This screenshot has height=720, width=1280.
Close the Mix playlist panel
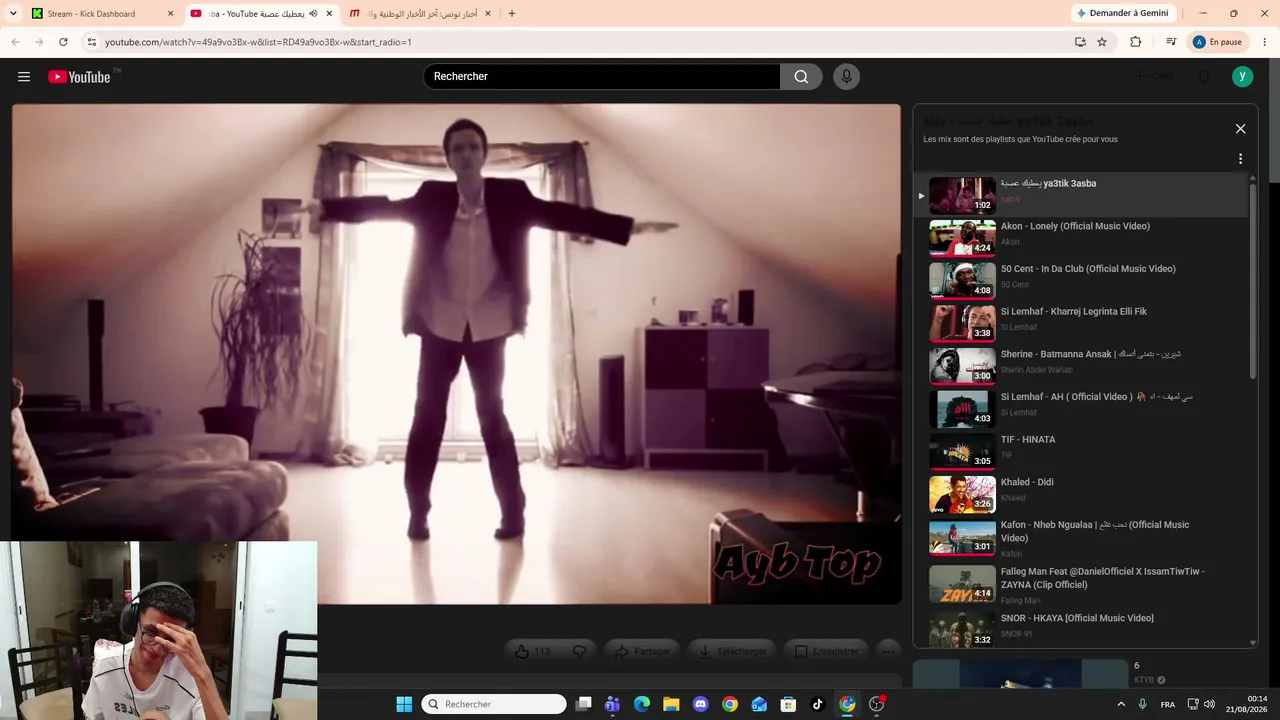point(1240,129)
